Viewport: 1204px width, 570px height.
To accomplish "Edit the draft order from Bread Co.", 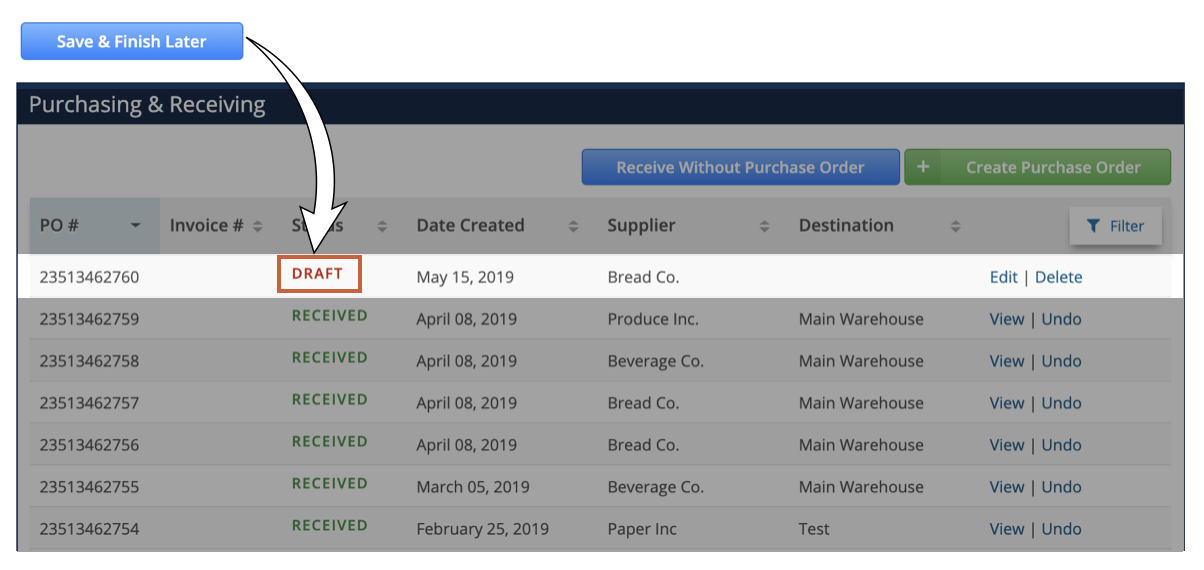I will [x=1003, y=277].
